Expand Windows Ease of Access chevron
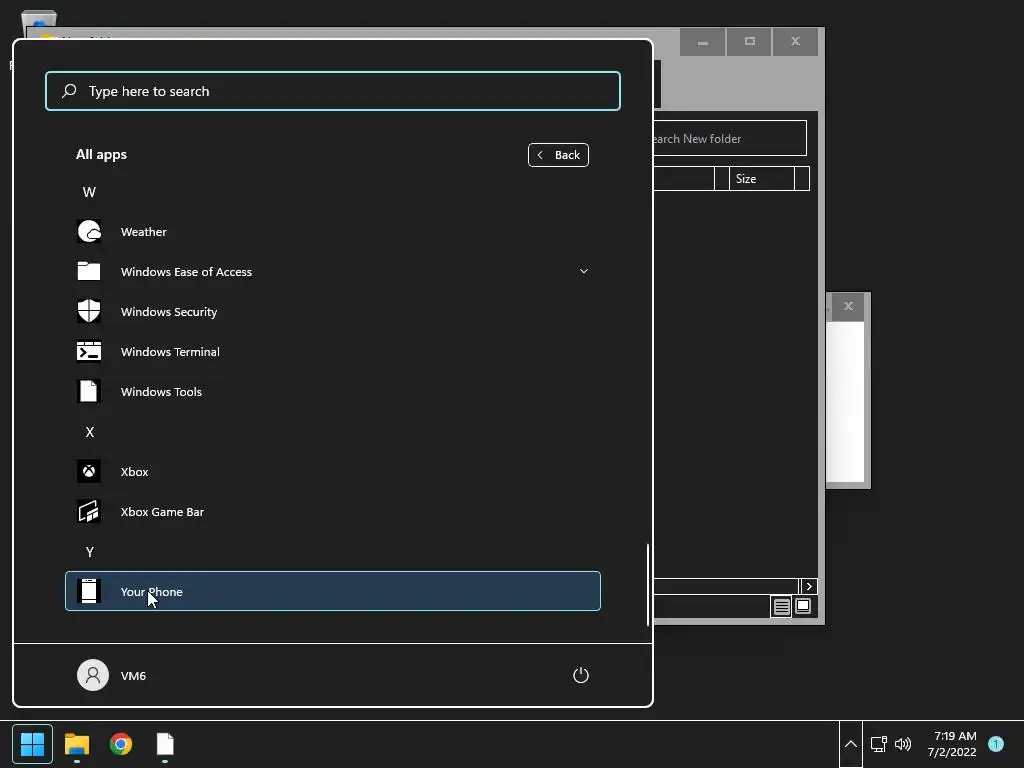Viewport: 1024px width, 768px height. pos(584,271)
